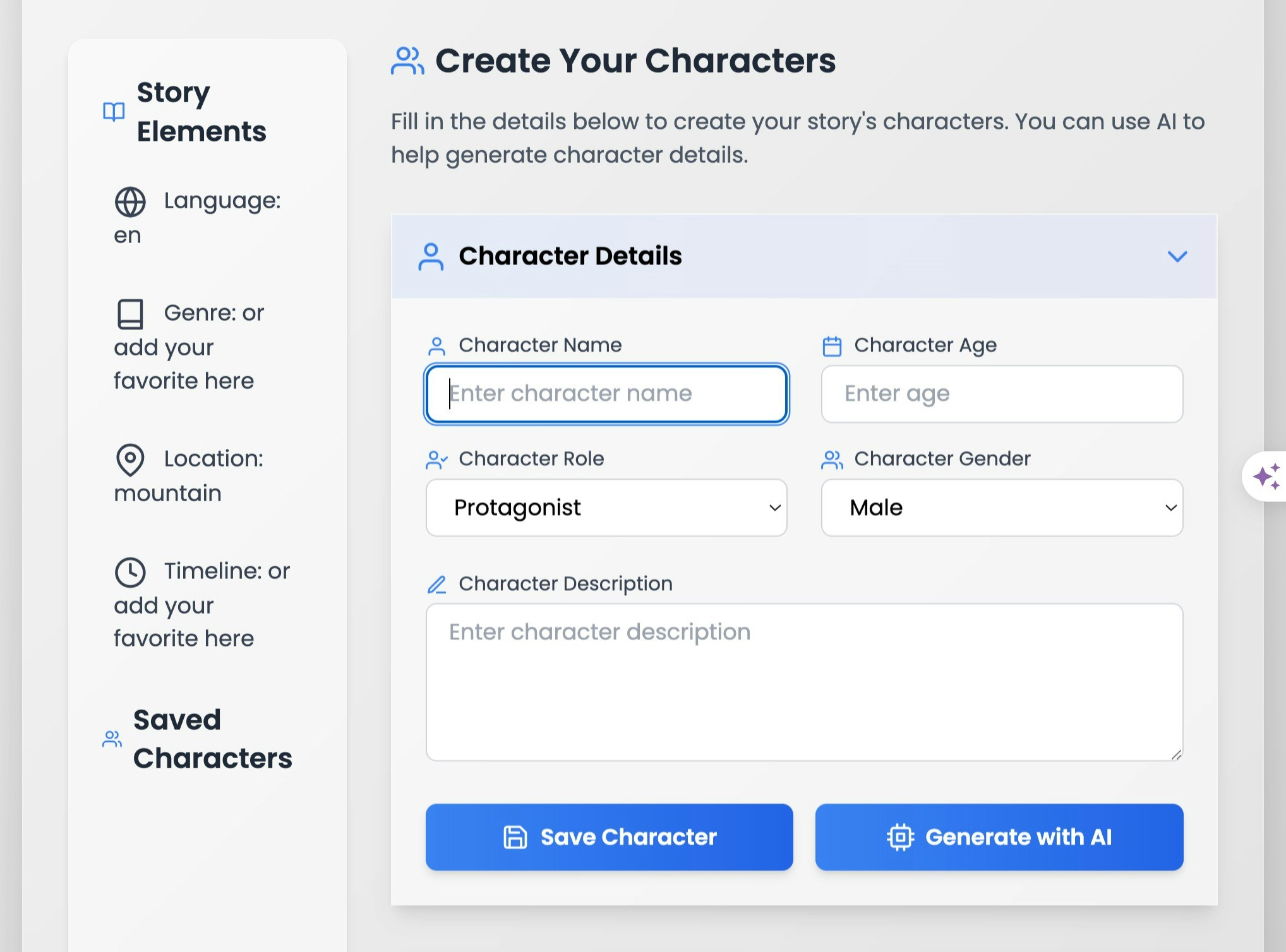Grab the description textarea resize handle

tap(1176, 754)
